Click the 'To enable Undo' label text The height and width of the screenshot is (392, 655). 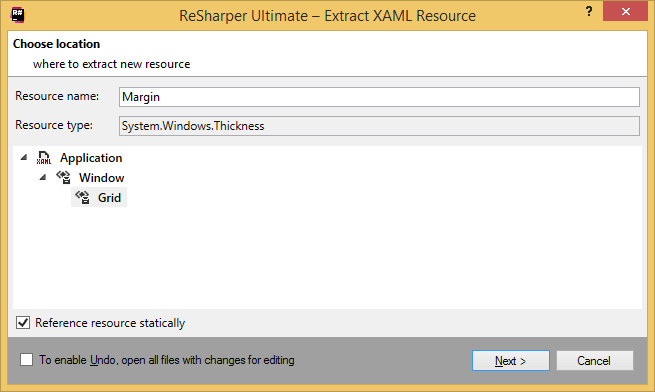click(x=167, y=360)
